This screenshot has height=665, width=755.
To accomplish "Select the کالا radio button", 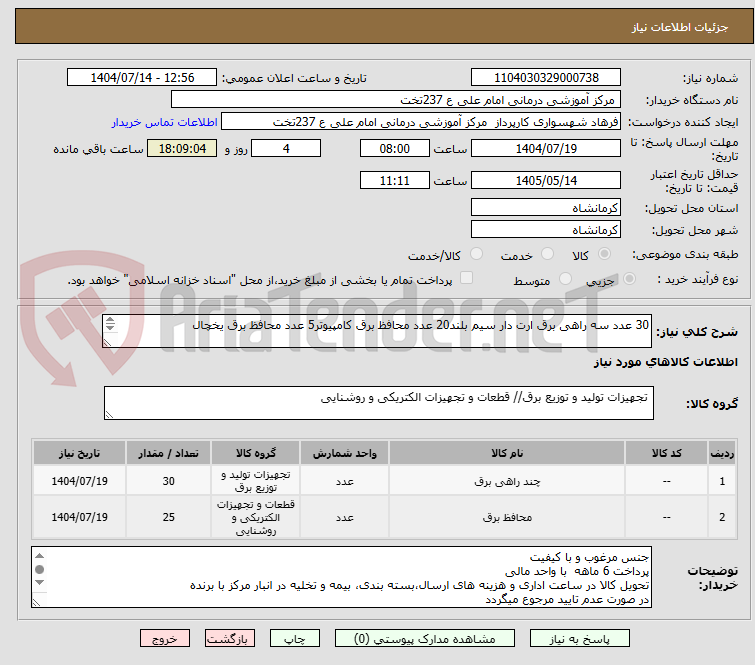I will coord(604,254).
